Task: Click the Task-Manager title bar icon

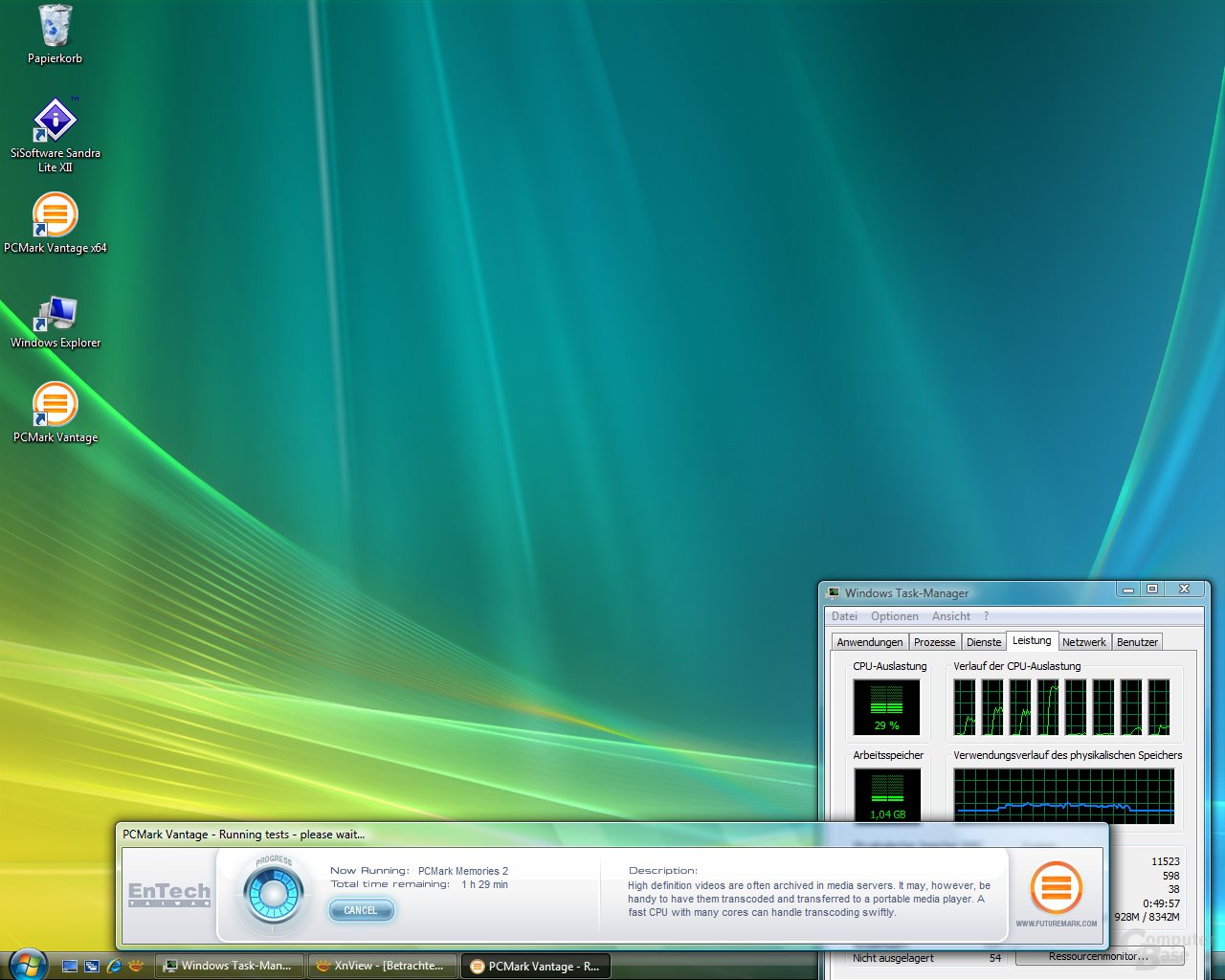Action: [834, 592]
